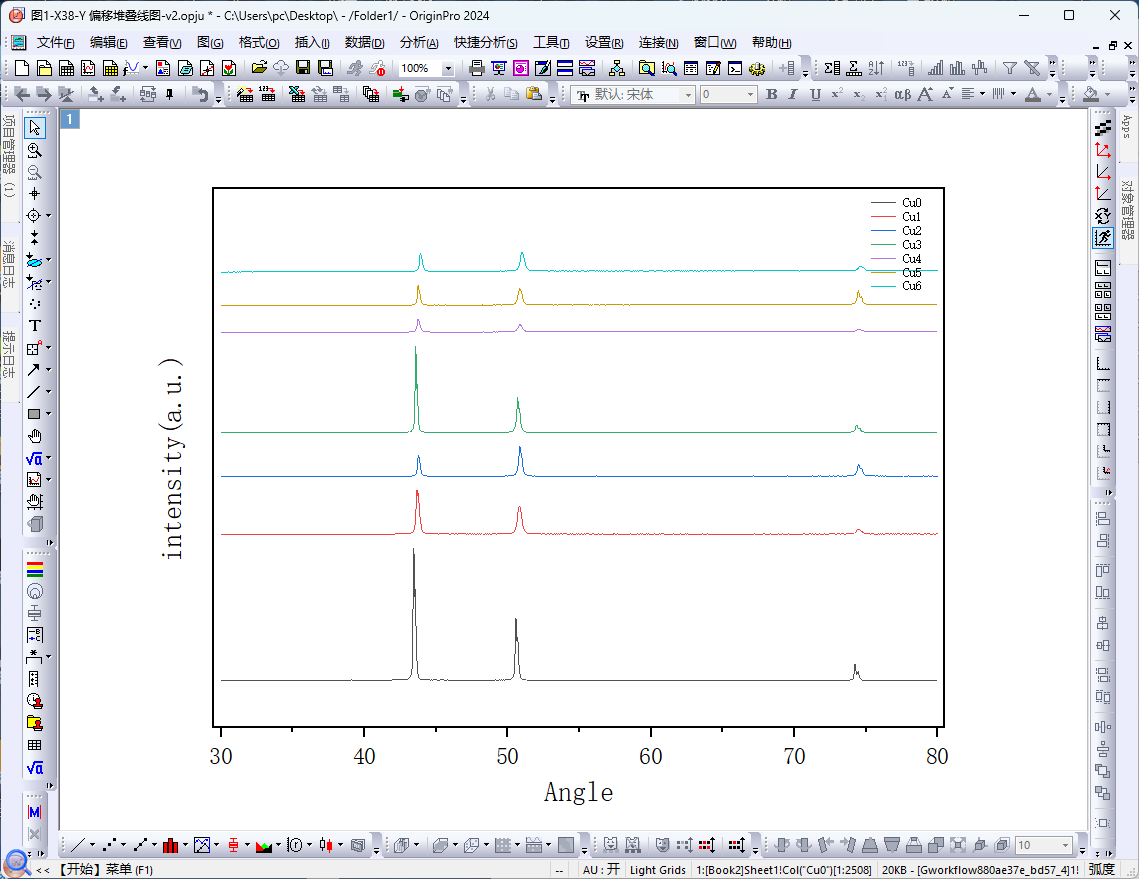Screen dimensions: 1139x879
Task: Click the Add Filter funnel icon
Action: point(1010,68)
